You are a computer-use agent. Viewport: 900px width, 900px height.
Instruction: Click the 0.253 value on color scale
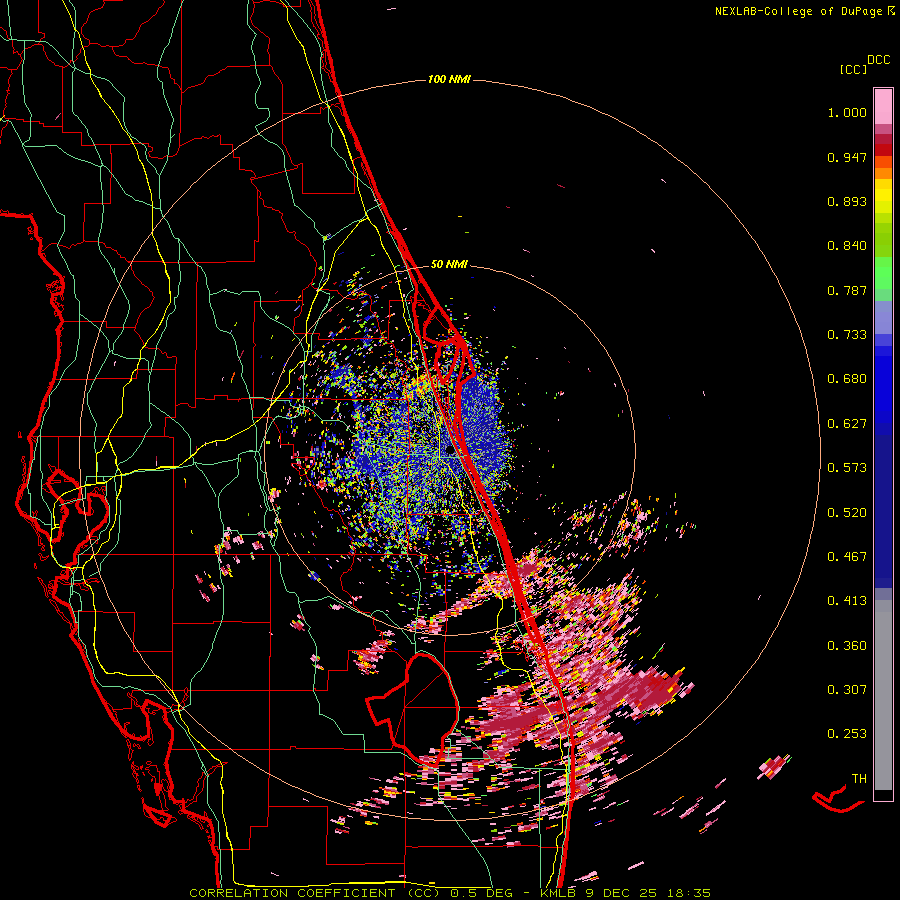(847, 734)
